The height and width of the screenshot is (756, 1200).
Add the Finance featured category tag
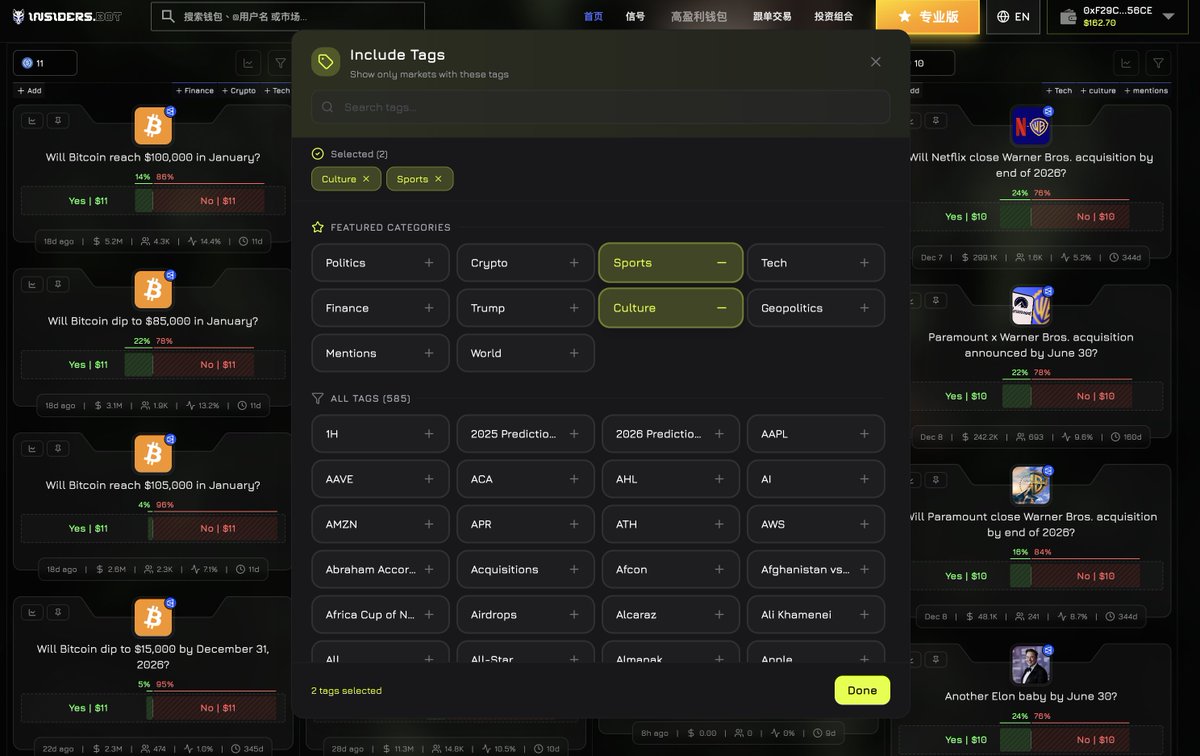tap(380, 308)
